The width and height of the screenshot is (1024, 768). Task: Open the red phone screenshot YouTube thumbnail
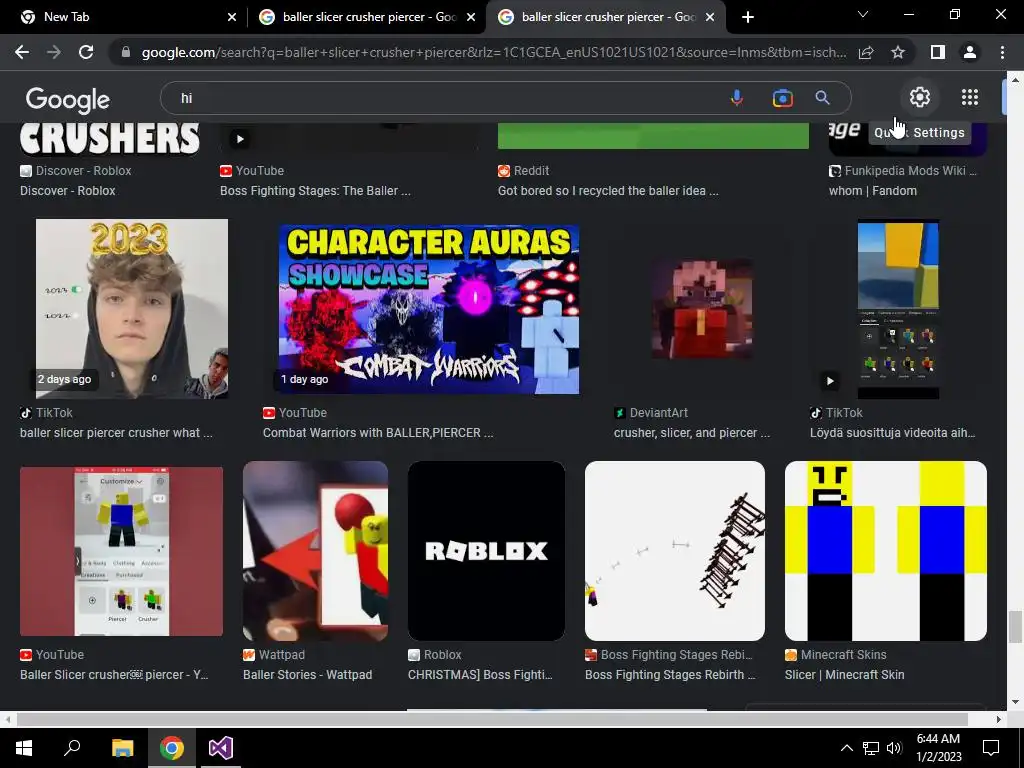121,551
